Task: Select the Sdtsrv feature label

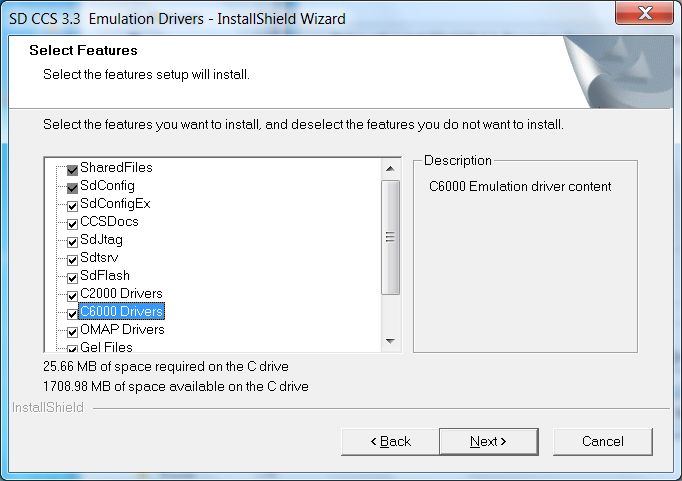Action: click(99, 257)
